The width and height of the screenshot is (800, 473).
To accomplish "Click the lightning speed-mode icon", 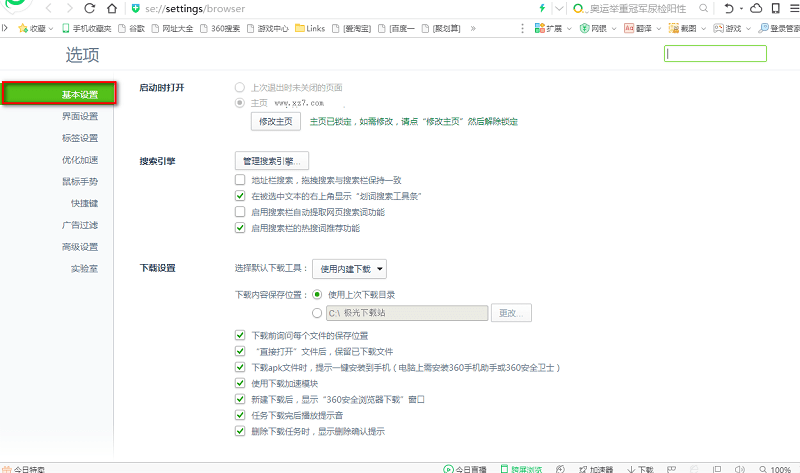I will click(x=542, y=8).
